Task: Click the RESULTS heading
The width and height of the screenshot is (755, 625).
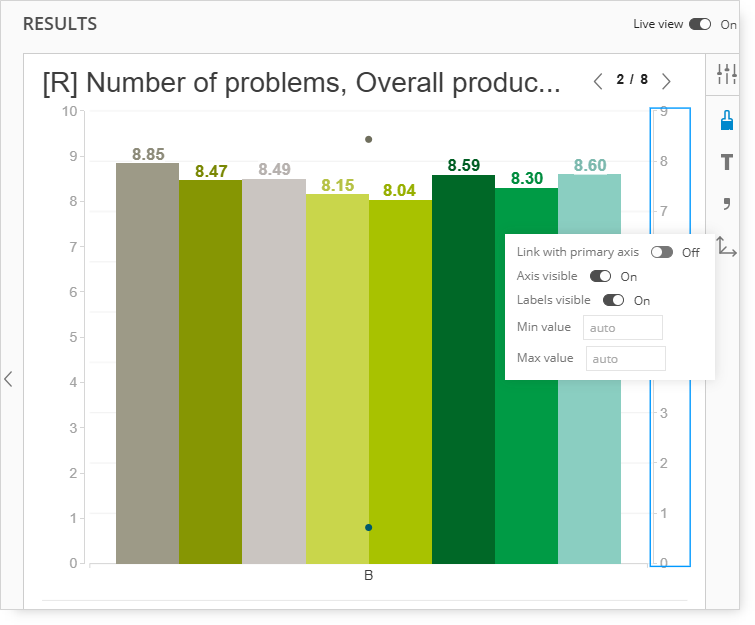Action: pyautogui.click(x=60, y=24)
